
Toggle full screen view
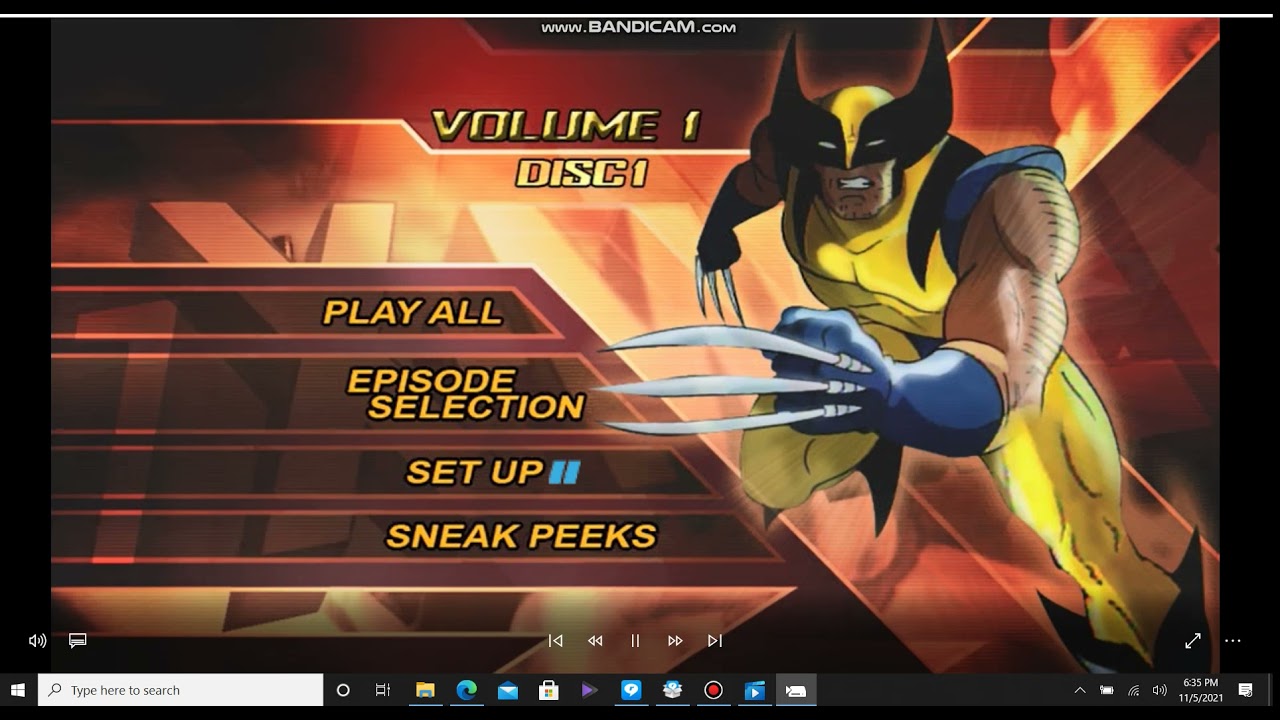1193,641
